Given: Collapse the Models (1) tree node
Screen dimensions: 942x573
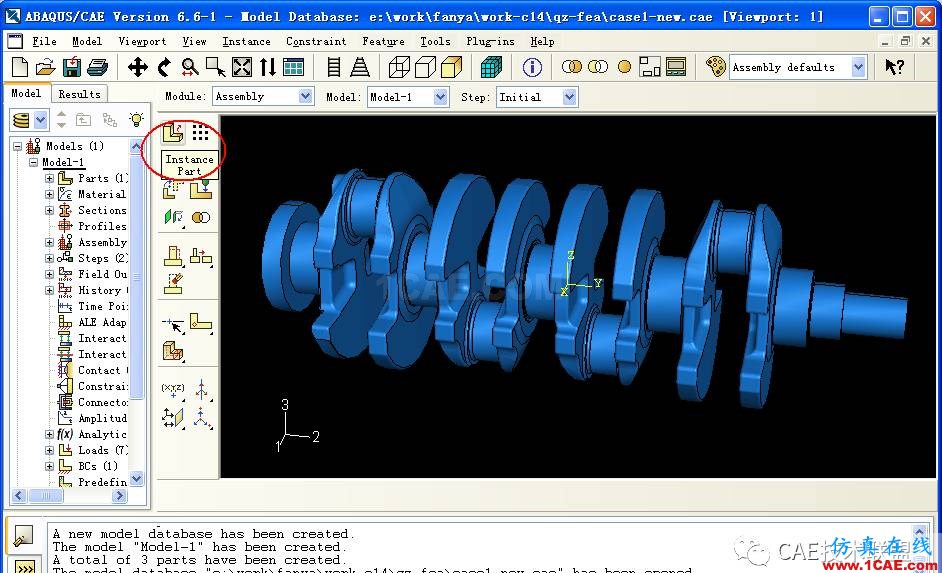Looking at the screenshot, I should [17, 146].
